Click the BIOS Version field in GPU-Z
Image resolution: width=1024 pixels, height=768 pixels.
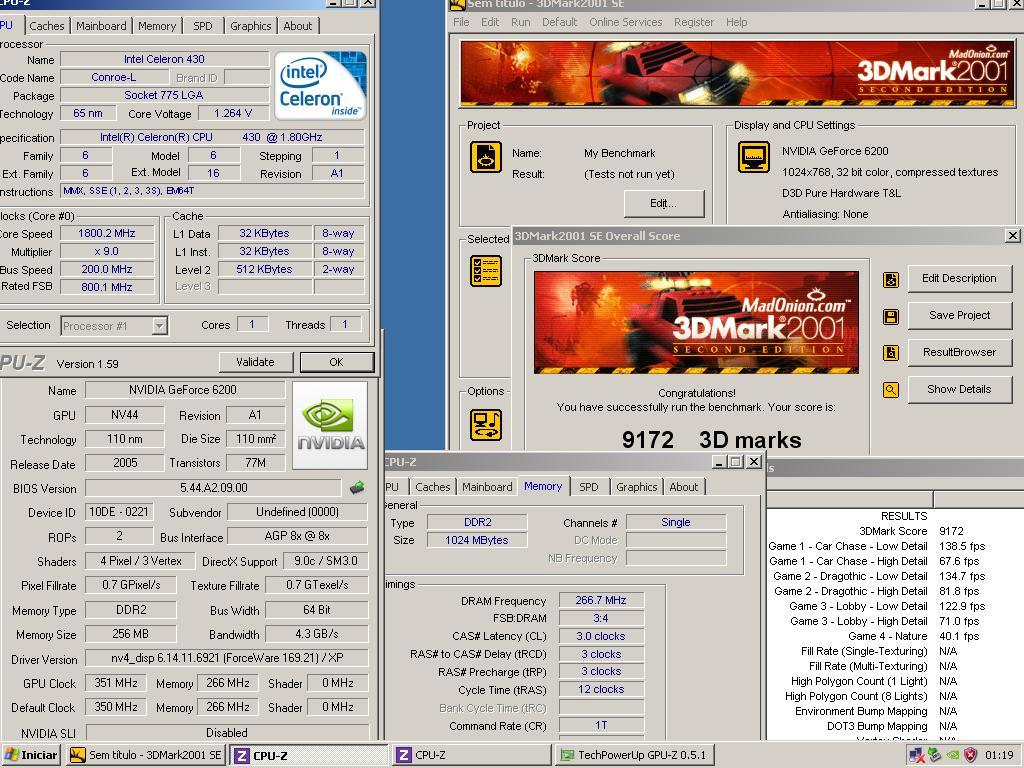[213, 488]
